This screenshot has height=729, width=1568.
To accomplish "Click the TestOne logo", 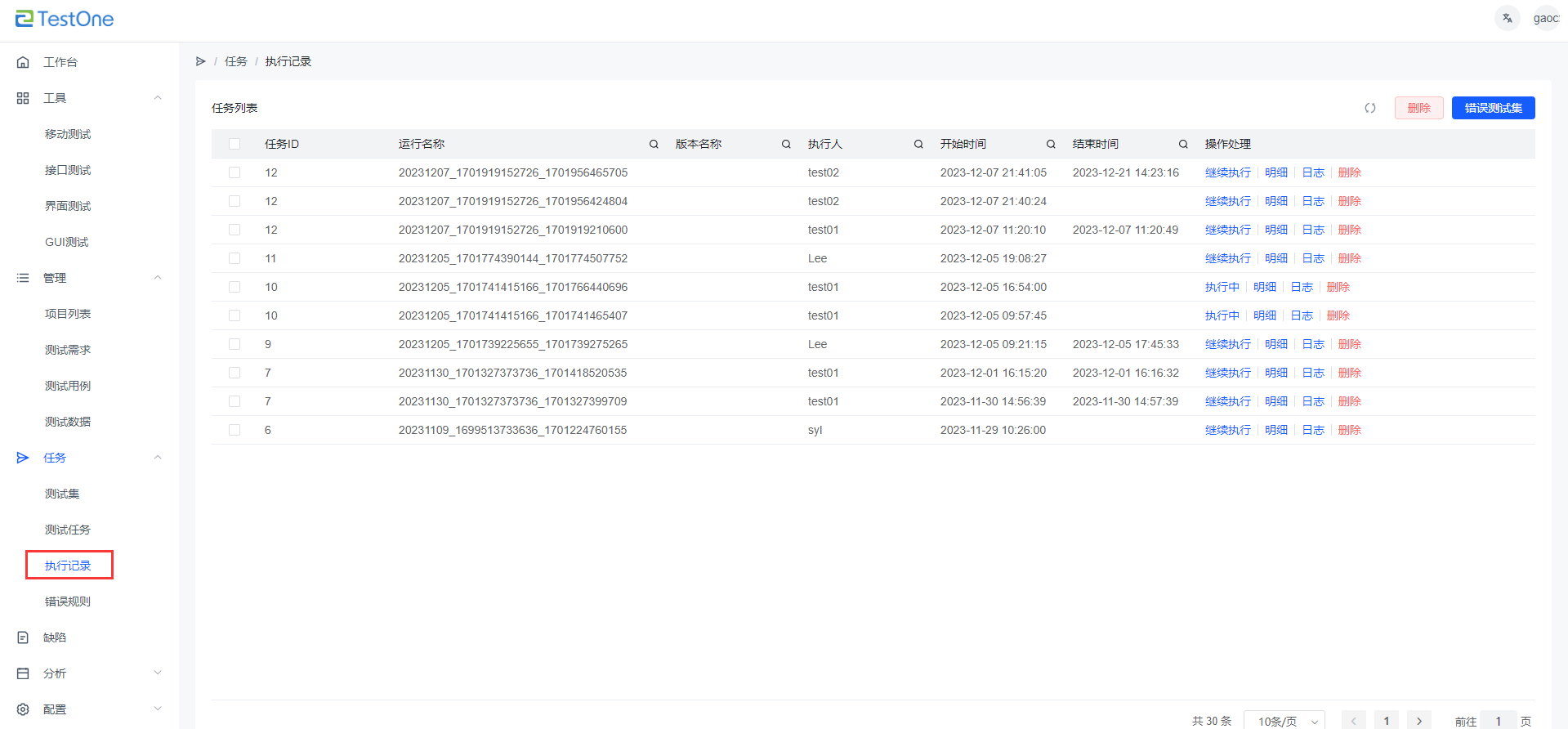I will (x=65, y=19).
